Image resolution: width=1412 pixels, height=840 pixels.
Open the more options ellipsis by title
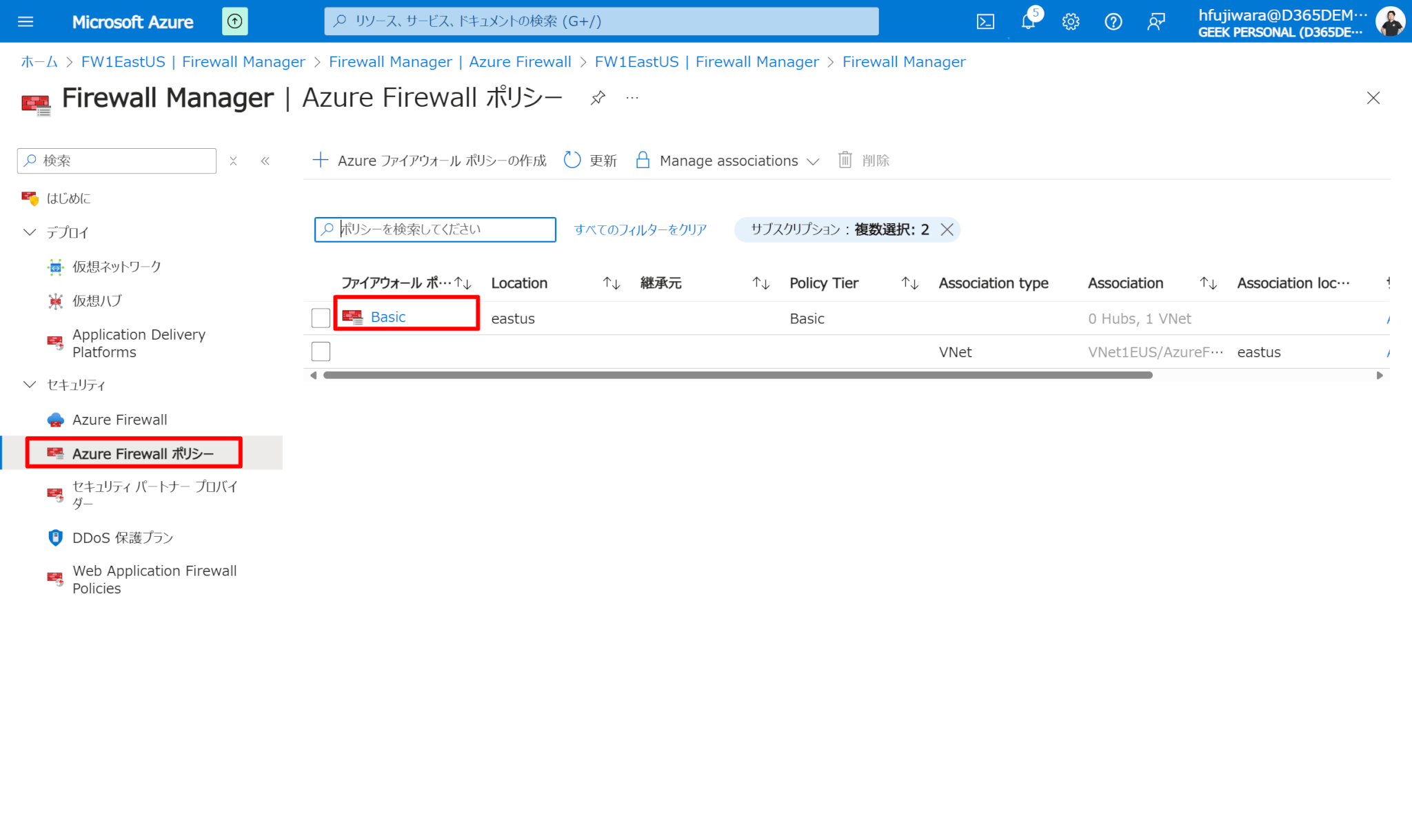632,98
